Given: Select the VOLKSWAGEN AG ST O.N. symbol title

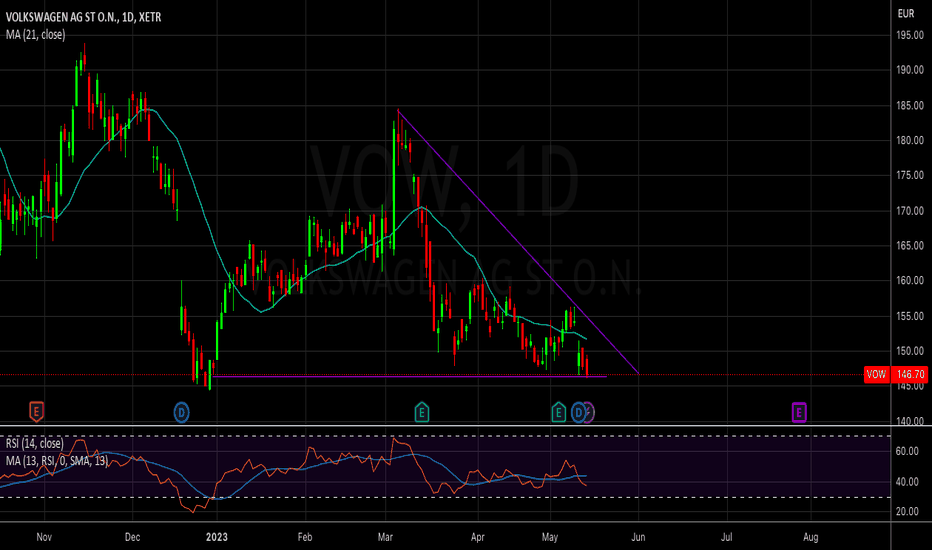Looking at the screenshot, I should (83, 17).
